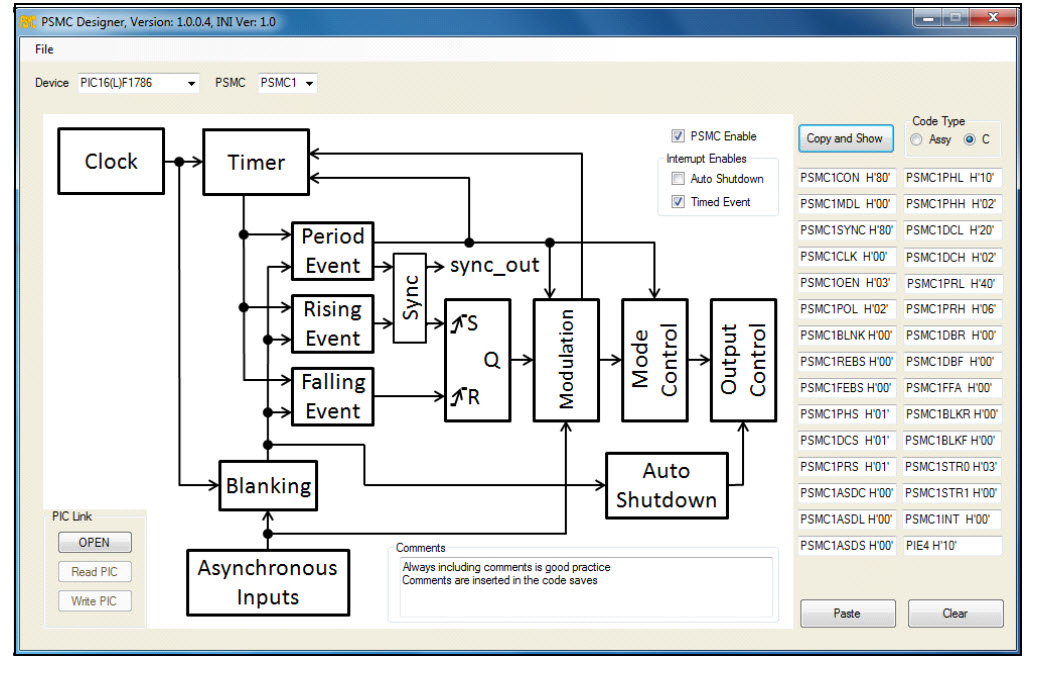The image size is (1044, 675).
Task: Select the C code type radio button
Action: coord(969,139)
